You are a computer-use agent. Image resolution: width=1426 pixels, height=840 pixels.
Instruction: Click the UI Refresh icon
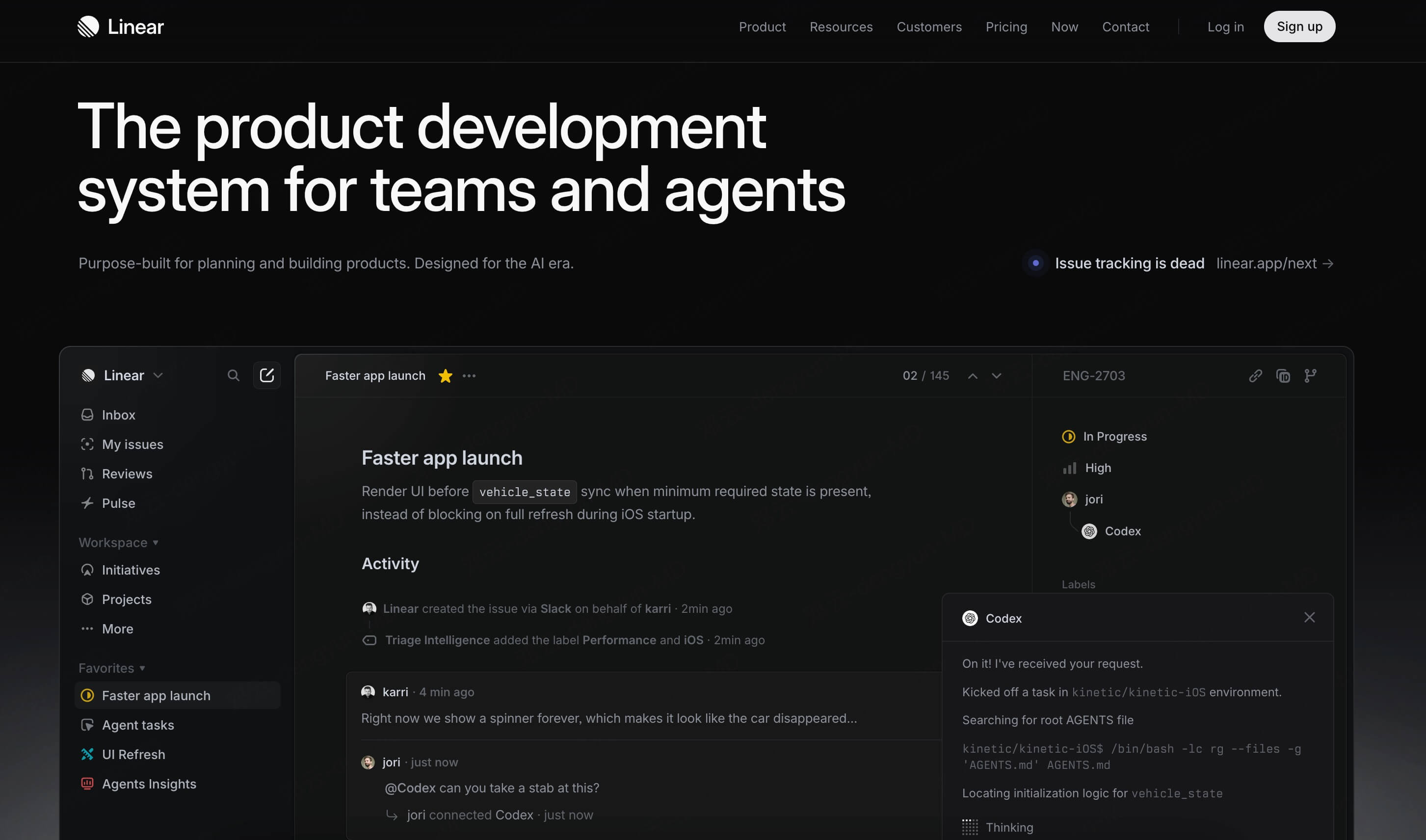tap(87, 755)
